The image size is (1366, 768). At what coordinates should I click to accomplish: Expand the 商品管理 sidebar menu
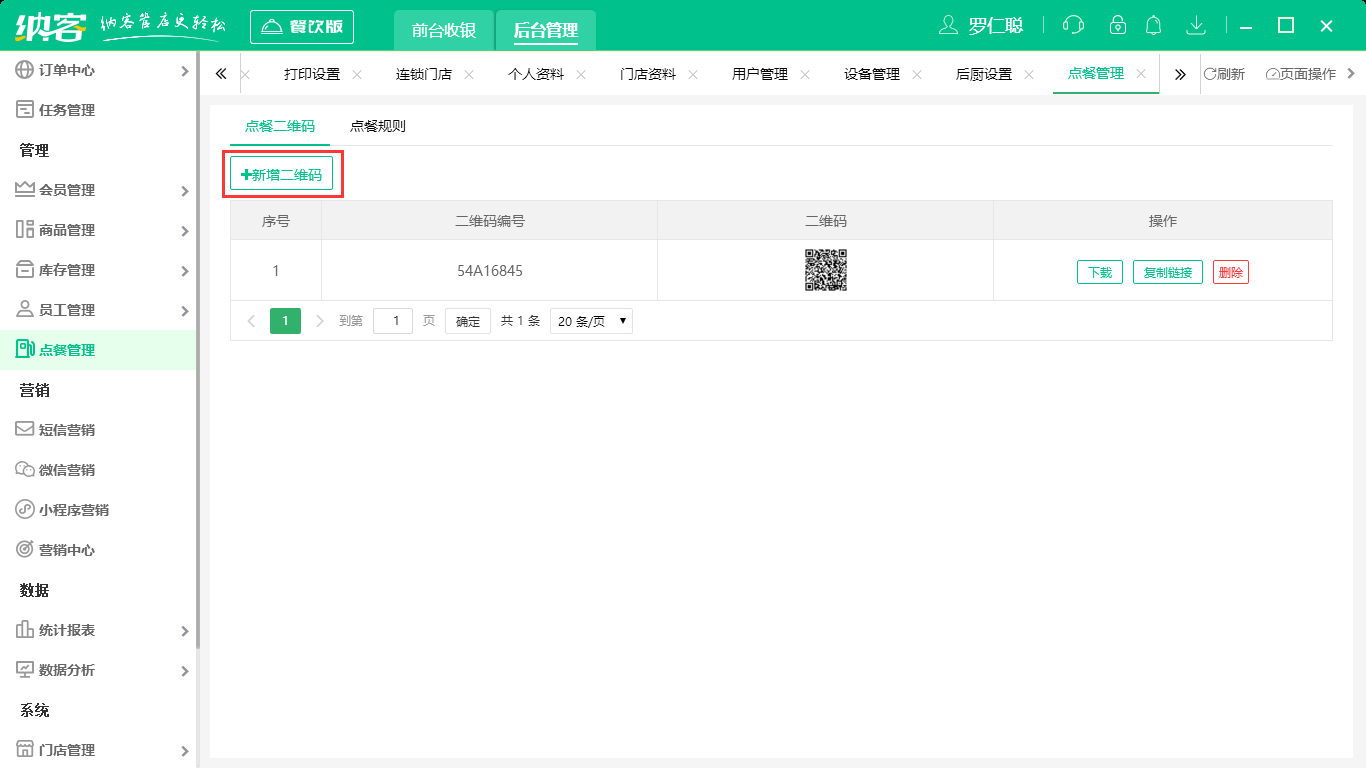pos(98,230)
